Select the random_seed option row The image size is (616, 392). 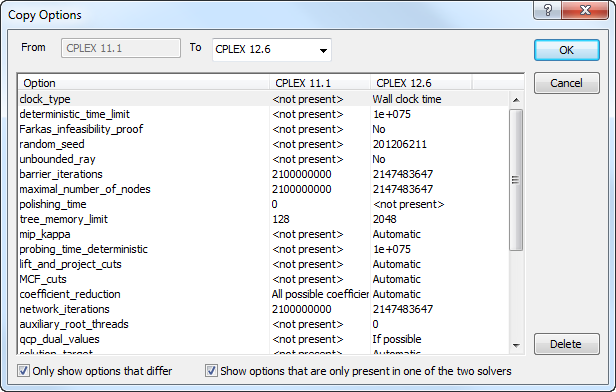[x=263, y=144]
